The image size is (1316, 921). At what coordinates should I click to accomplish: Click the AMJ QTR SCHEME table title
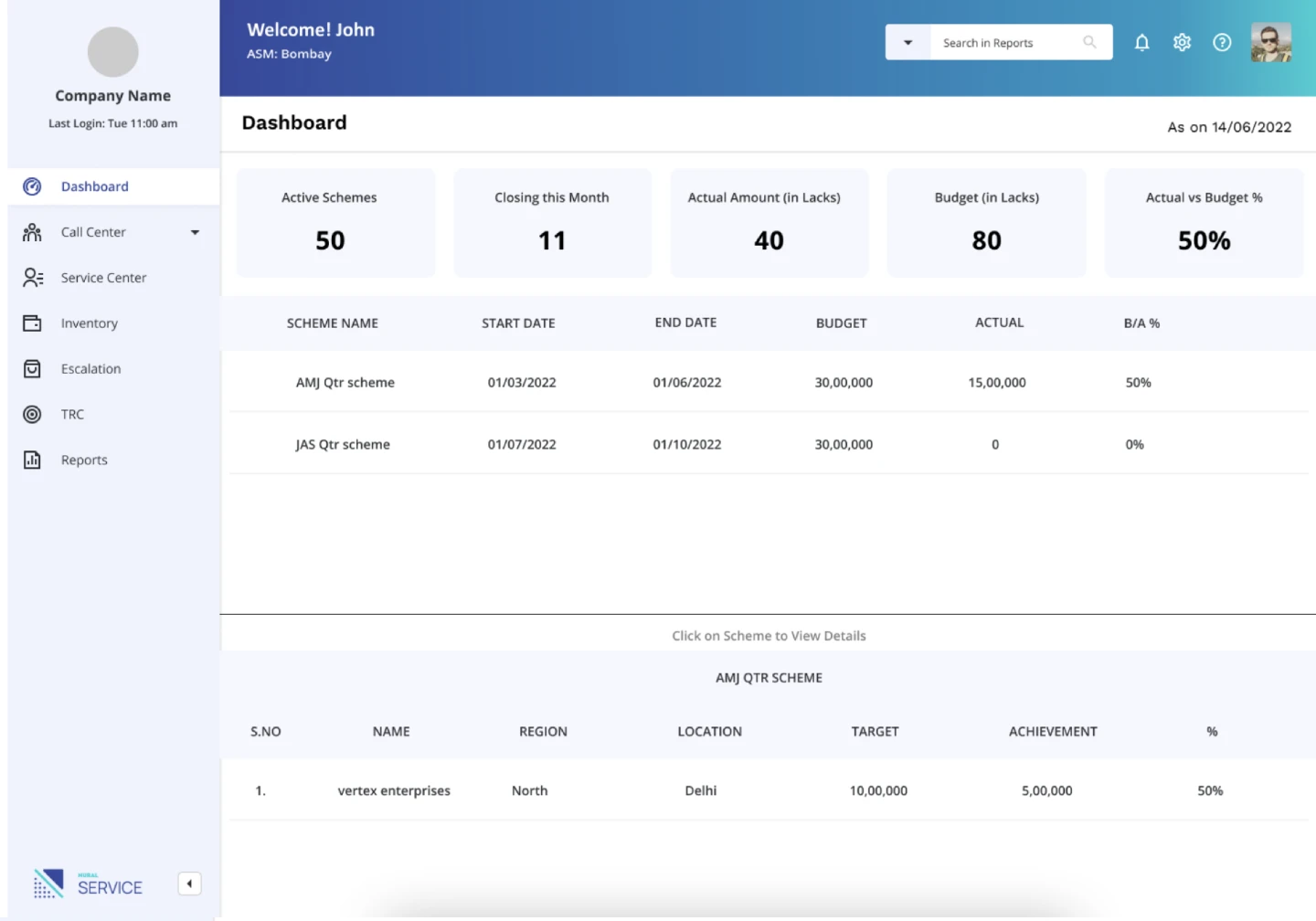pyautogui.click(x=769, y=678)
